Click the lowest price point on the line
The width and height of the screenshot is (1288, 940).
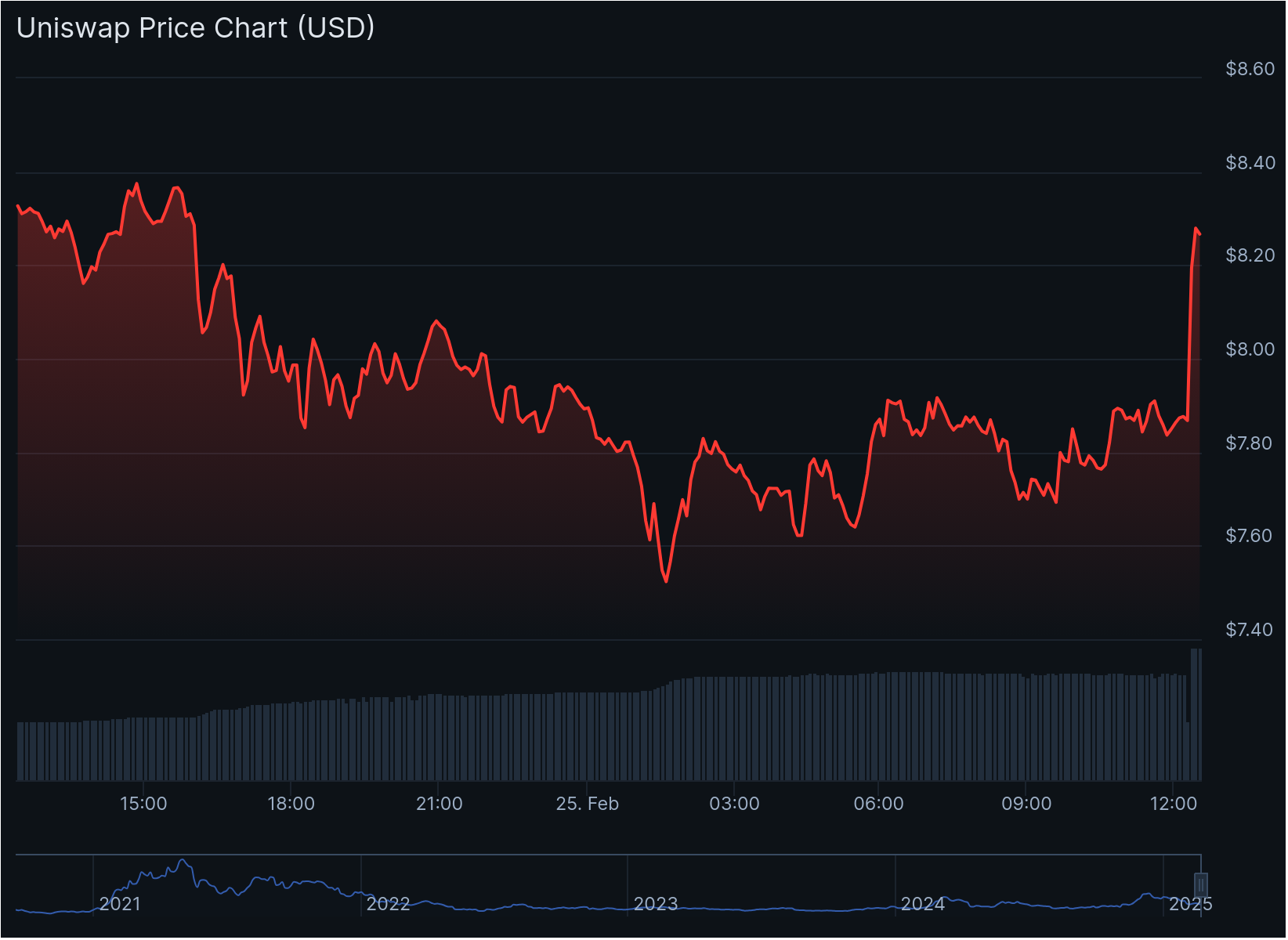[x=666, y=581]
